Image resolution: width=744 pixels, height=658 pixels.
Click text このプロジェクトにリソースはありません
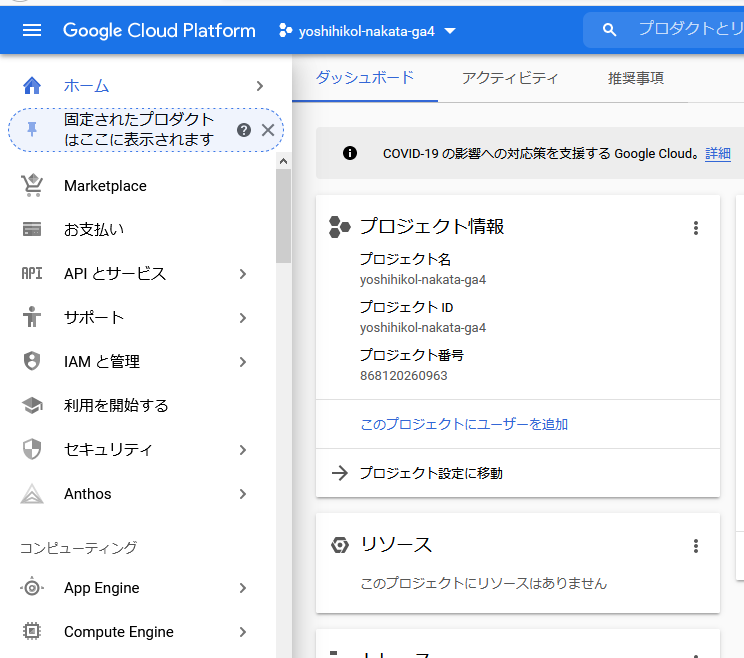pos(484,583)
